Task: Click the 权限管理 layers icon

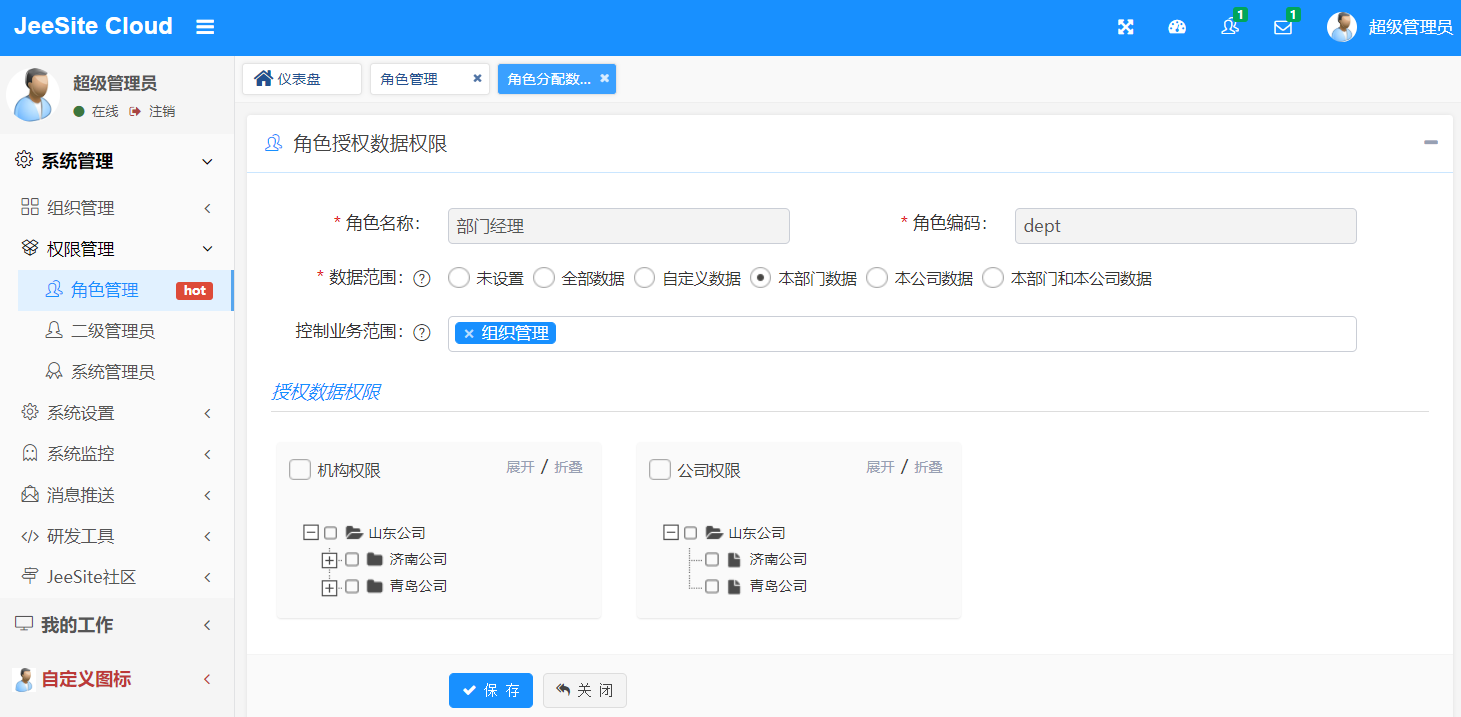Action: 30,248
